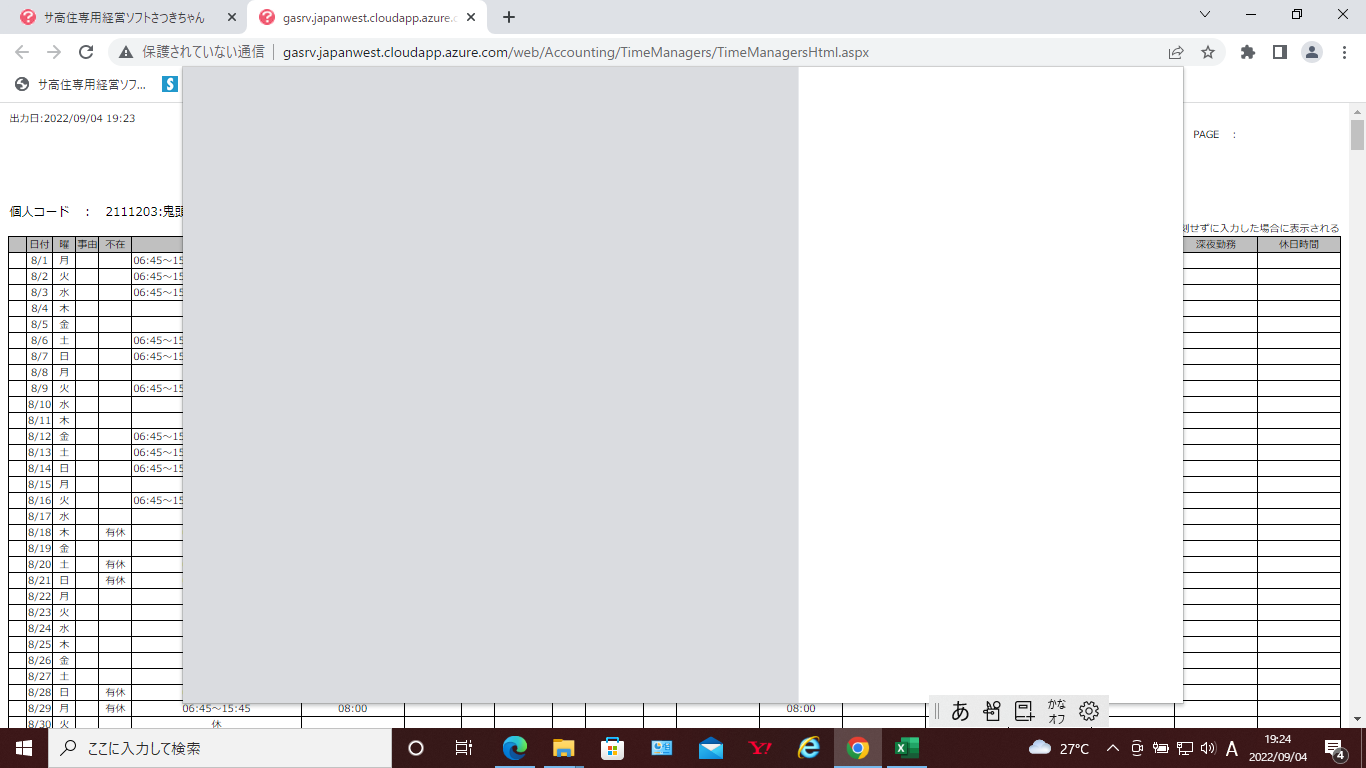
Task: Click the IME dictionary add-word icon
Action: click(x=1024, y=711)
